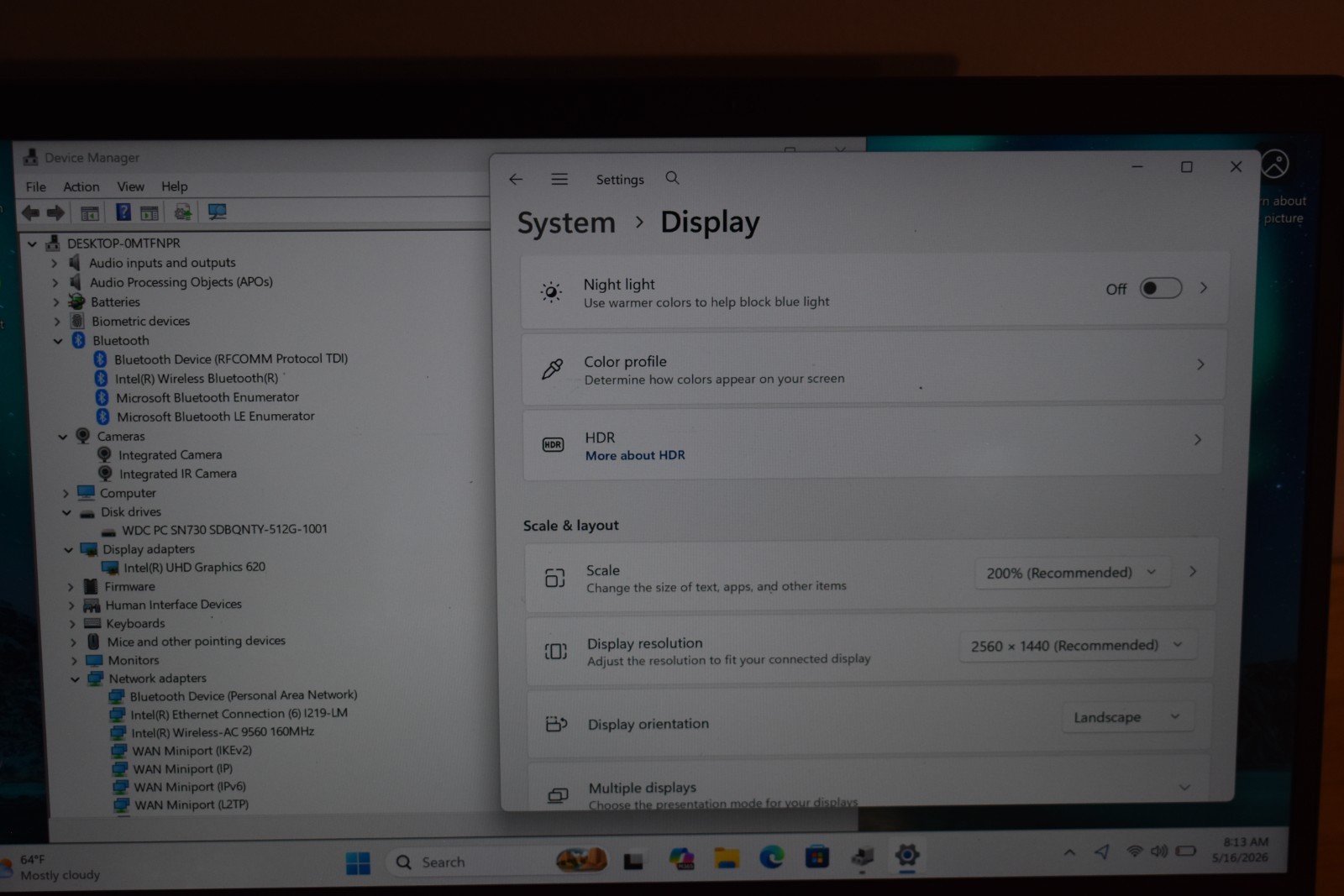The image size is (1344, 896).
Task: Click System in the Settings breadcrumb
Action: [x=566, y=223]
